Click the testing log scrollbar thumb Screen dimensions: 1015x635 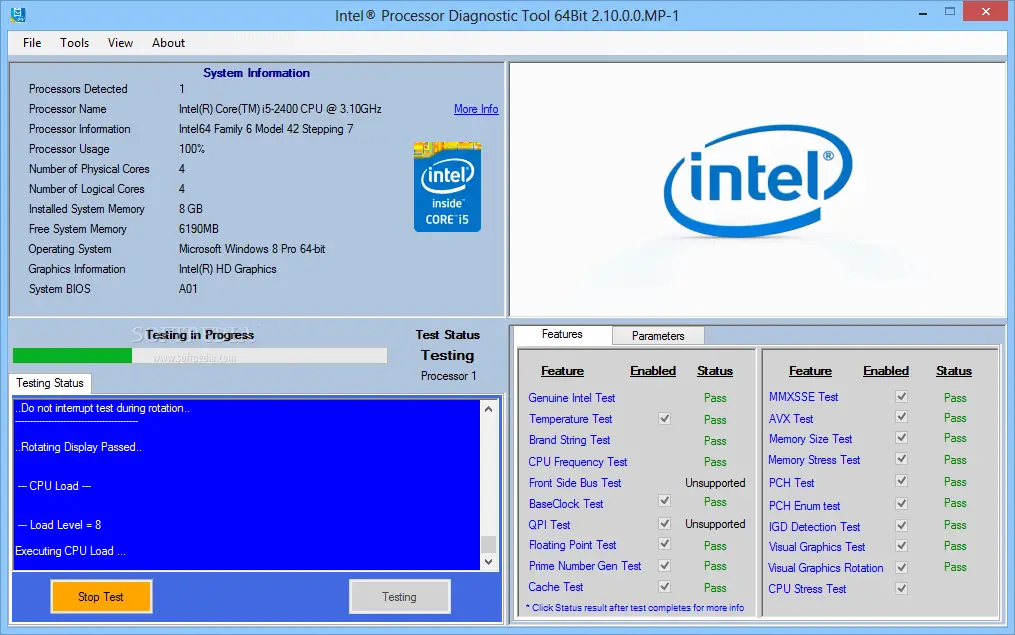point(489,544)
